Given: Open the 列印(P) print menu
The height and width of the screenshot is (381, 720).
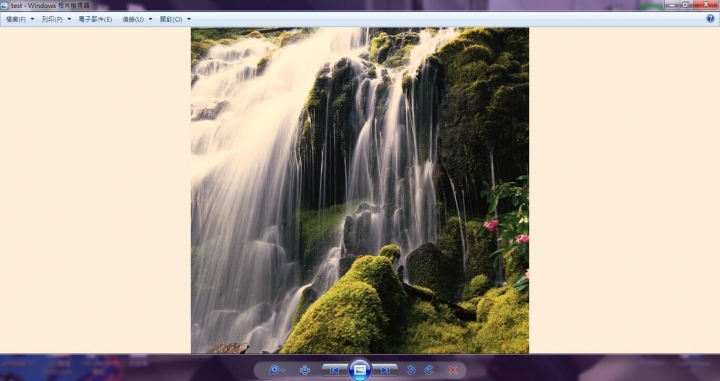Looking at the screenshot, I should point(56,19).
